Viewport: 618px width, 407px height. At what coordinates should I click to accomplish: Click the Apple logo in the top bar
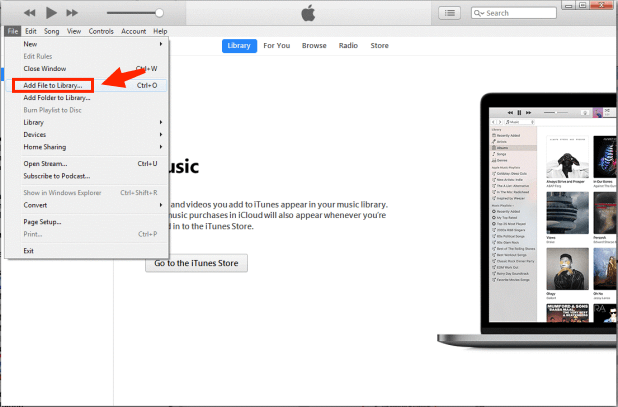[x=306, y=13]
